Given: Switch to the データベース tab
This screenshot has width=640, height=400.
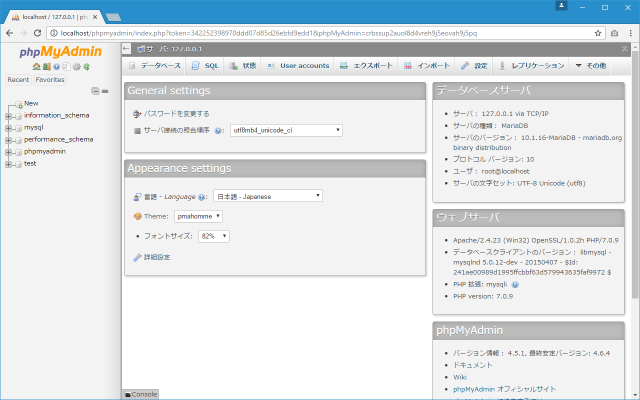Looking at the screenshot, I should (154, 66).
